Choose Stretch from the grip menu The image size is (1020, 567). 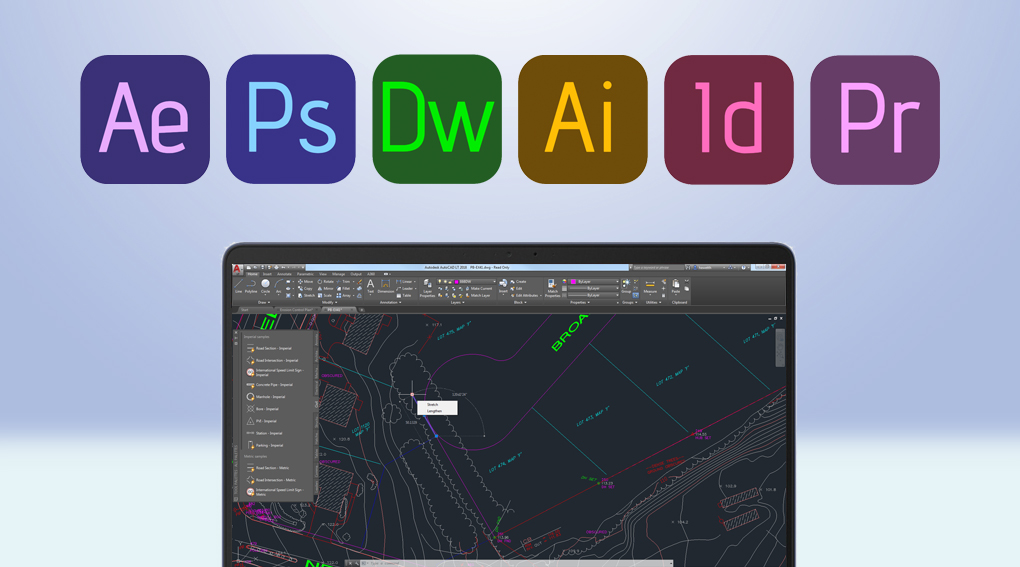[433, 405]
